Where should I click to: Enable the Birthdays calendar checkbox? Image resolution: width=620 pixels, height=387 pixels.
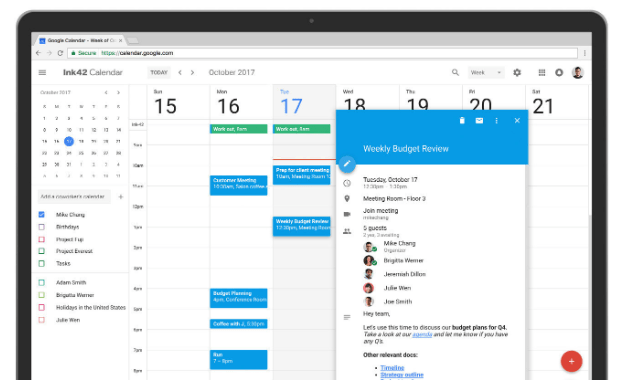click(x=42, y=227)
